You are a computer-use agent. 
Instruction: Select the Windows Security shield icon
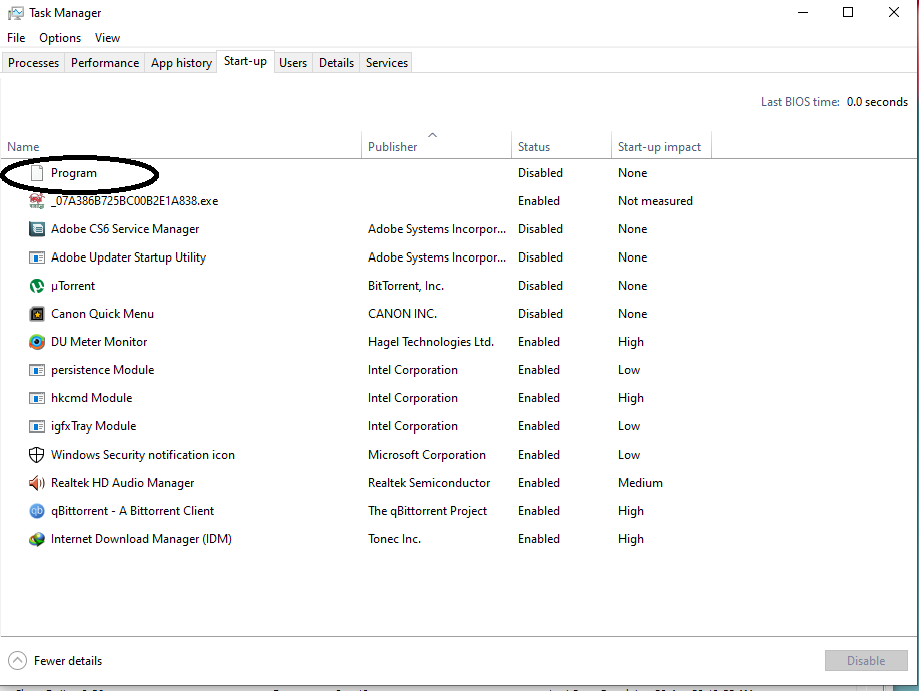[37, 455]
